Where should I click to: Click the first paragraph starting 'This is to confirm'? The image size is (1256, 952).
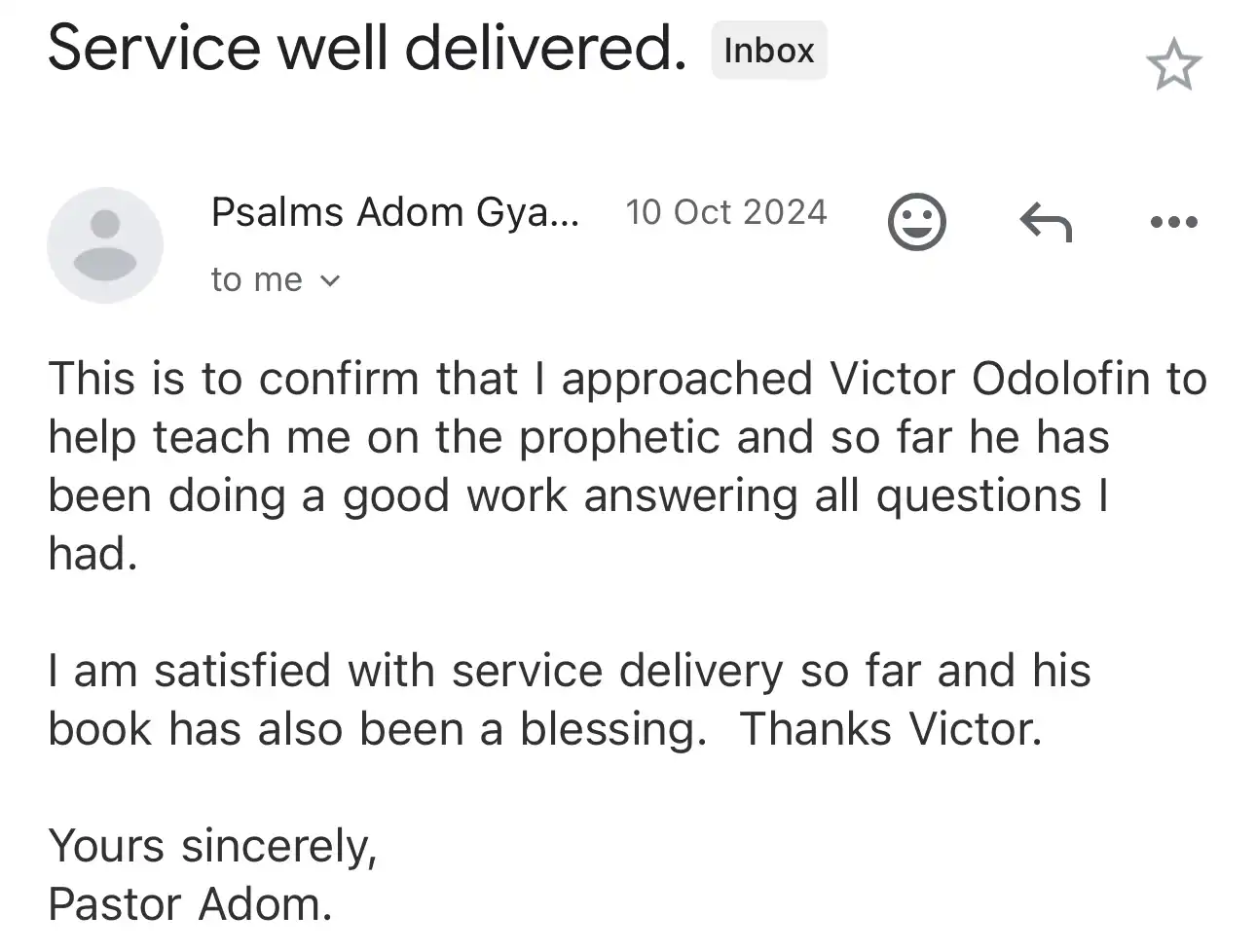pyautogui.click(x=627, y=466)
